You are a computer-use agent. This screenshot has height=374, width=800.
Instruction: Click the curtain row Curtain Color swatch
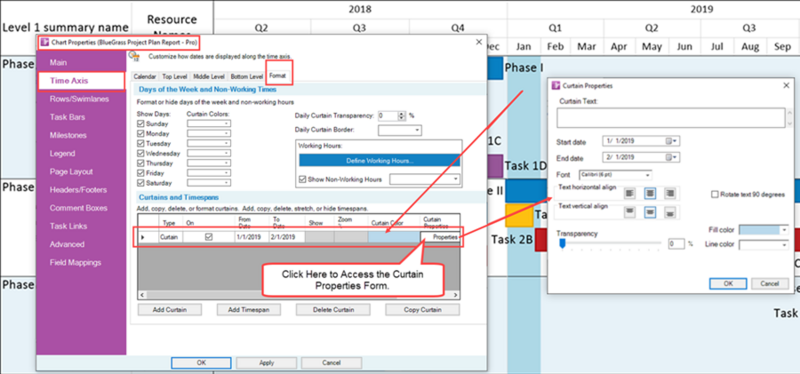pyautogui.click(x=393, y=237)
